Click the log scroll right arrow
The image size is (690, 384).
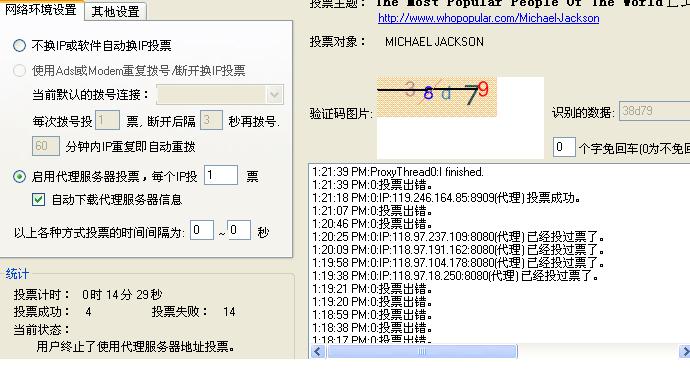(x=684, y=351)
